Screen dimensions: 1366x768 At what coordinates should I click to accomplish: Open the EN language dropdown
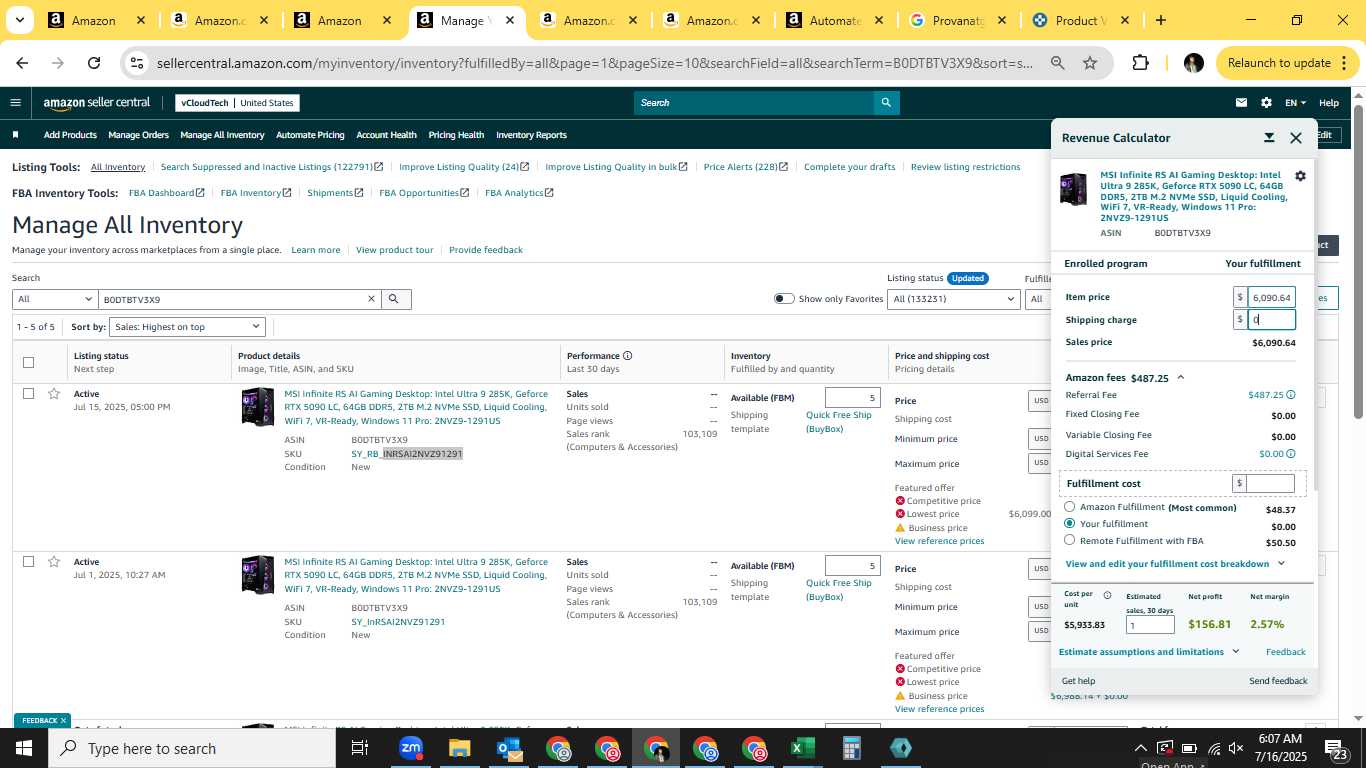(x=1295, y=102)
